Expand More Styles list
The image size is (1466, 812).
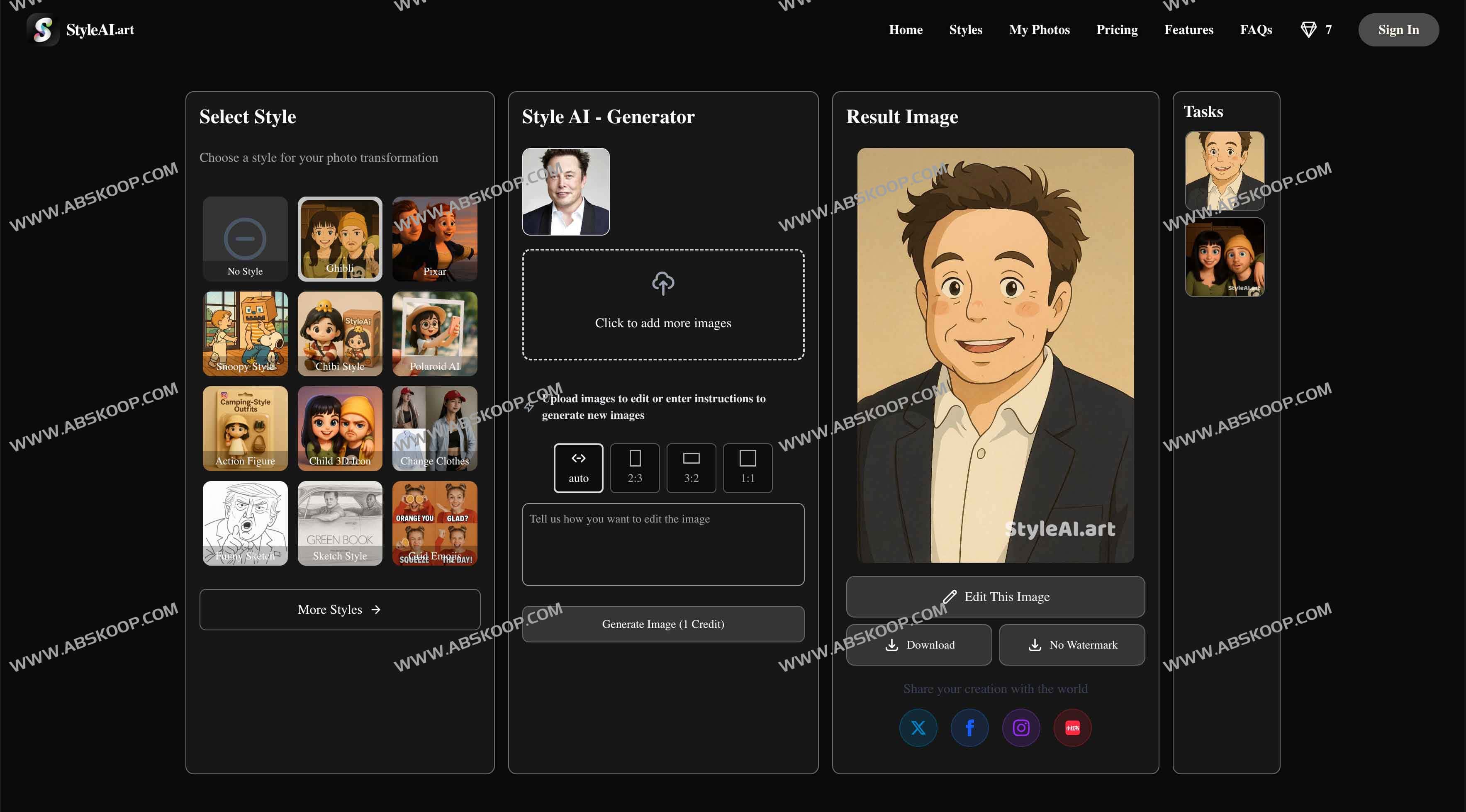[x=340, y=610]
